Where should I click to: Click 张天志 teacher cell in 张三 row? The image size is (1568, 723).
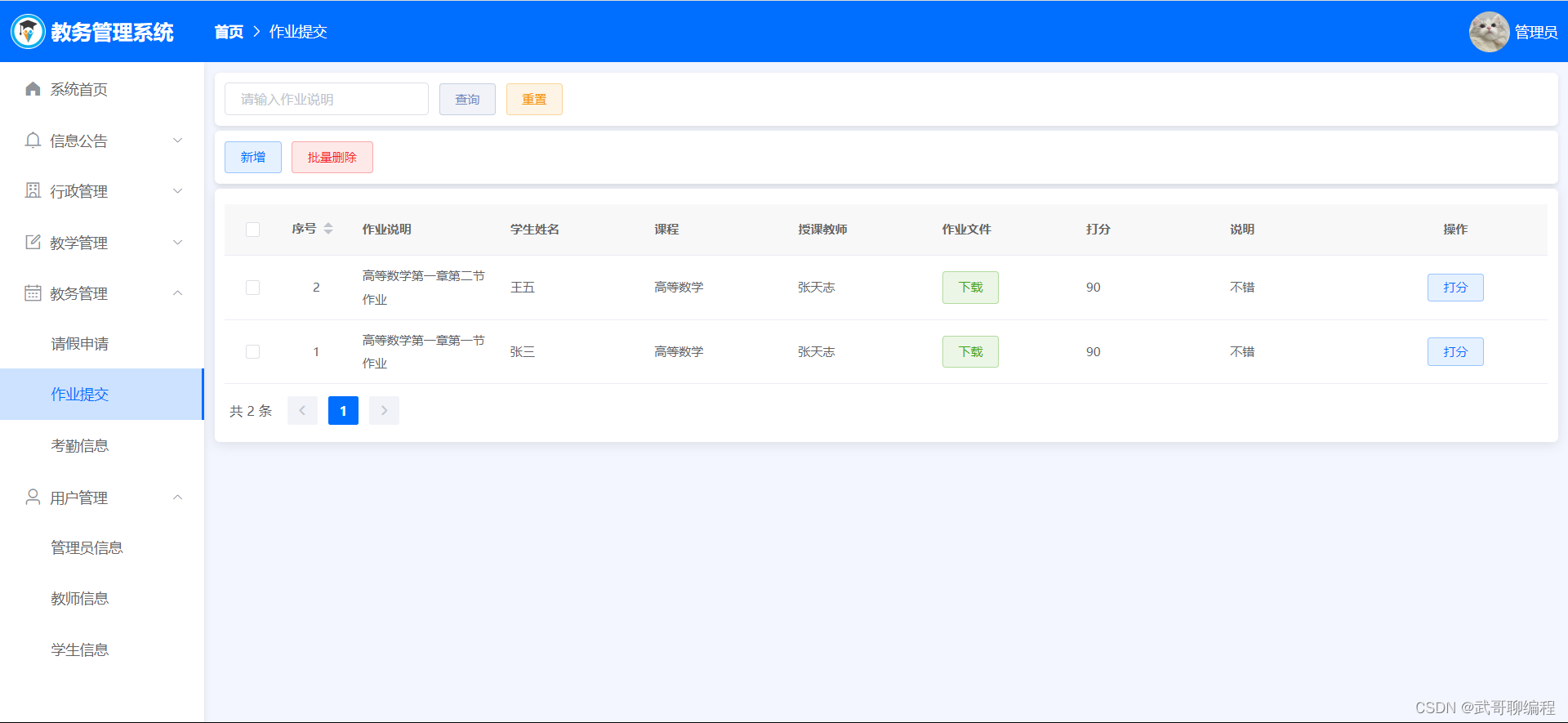(817, 352)
